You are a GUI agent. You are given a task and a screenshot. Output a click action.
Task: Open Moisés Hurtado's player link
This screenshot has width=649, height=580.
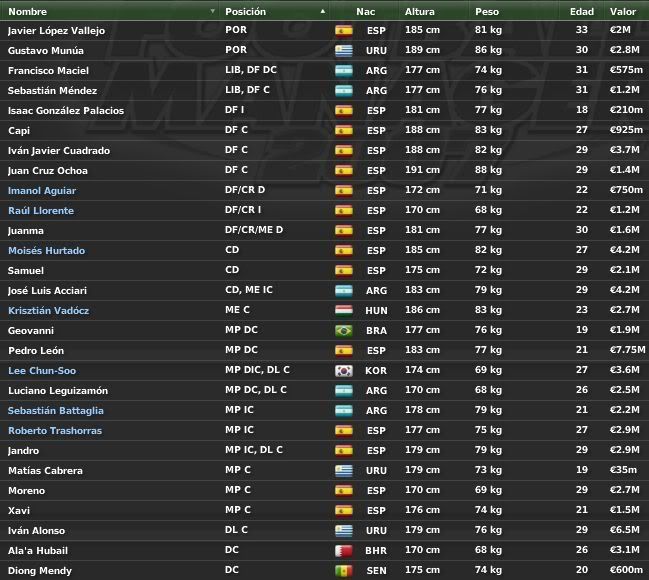[x=46, y=250]
